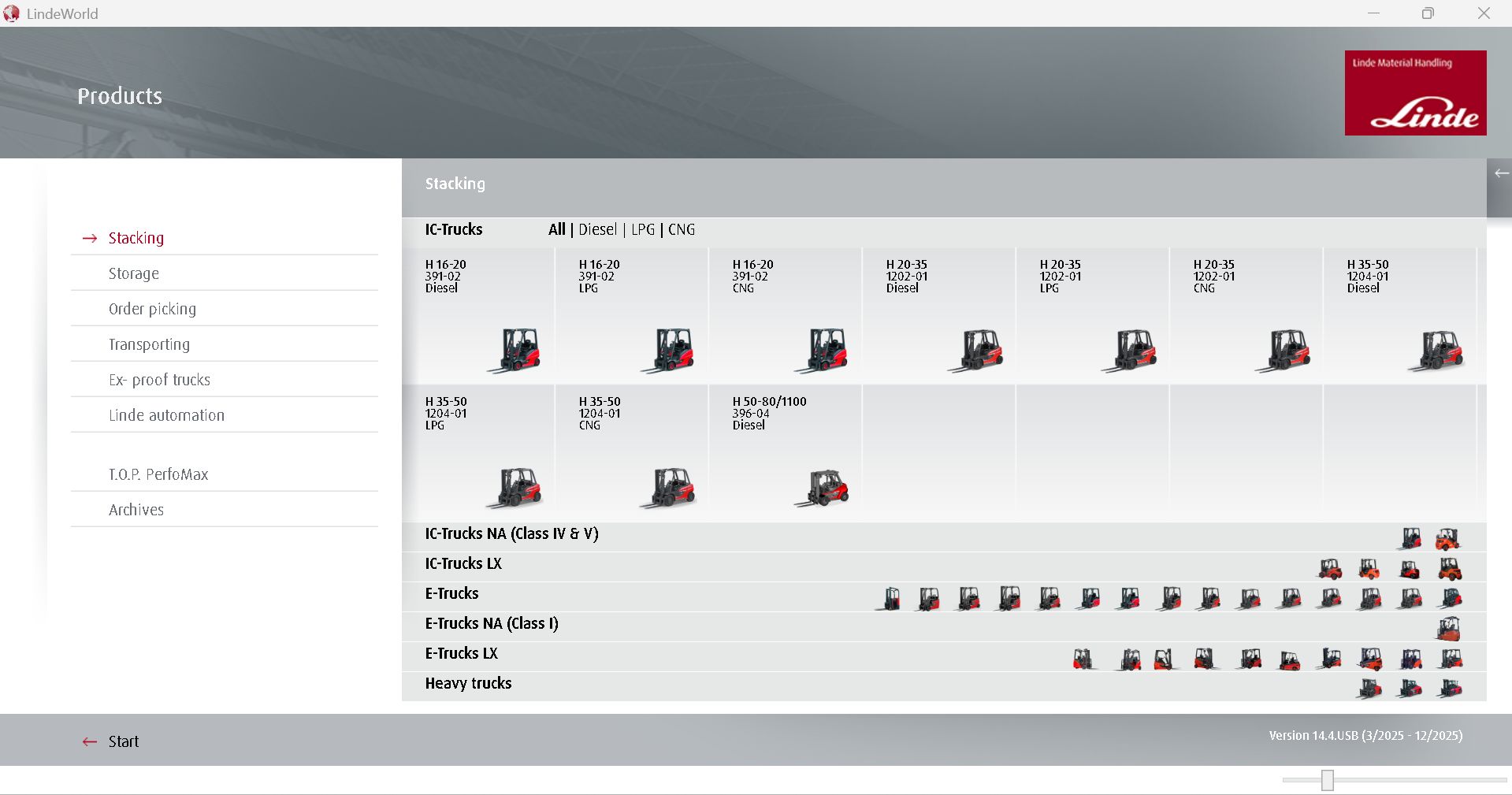Click middle forklift icon in Heavy trucks row
The height and width of the screenshot is (795, 1512).
(x=1410, y=689)
